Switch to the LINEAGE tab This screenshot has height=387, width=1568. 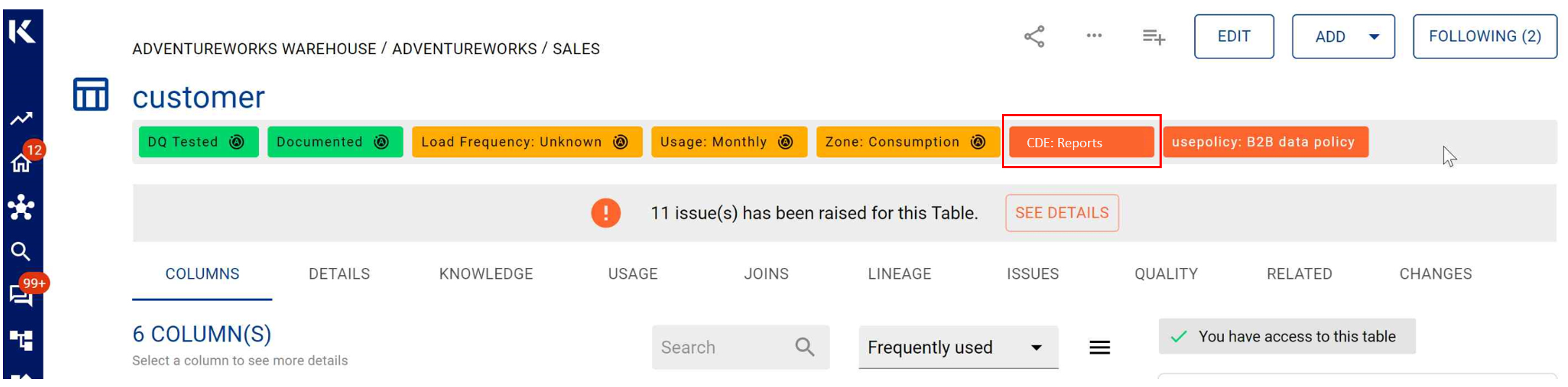pyautogui.click(x=899, y=274)
